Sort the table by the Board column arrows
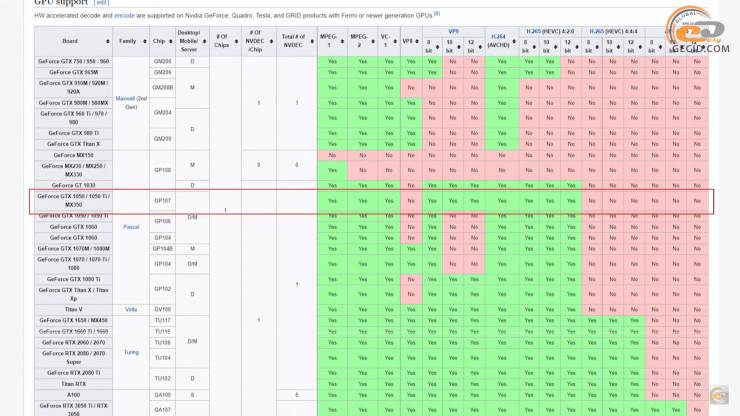 [x=108, y=42]
